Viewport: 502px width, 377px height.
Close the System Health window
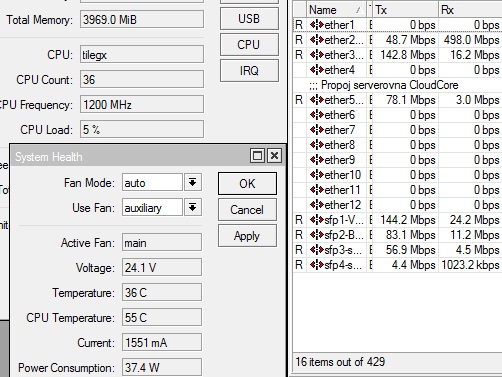click(274, 156)
